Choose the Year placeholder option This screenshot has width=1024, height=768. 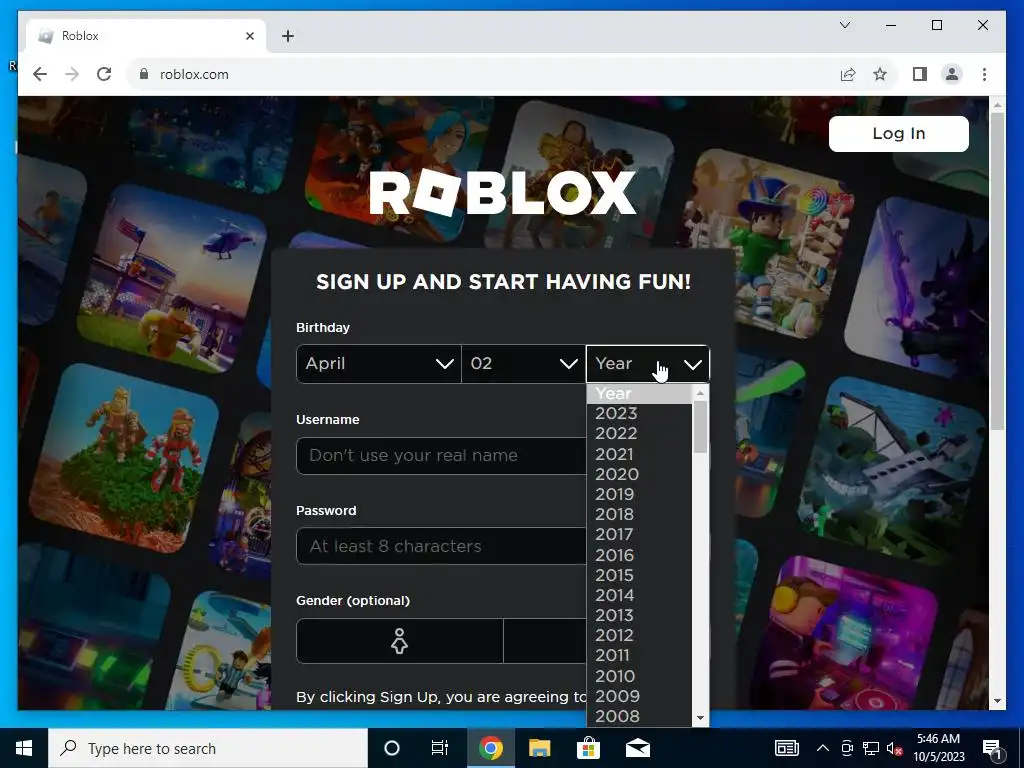639,394
